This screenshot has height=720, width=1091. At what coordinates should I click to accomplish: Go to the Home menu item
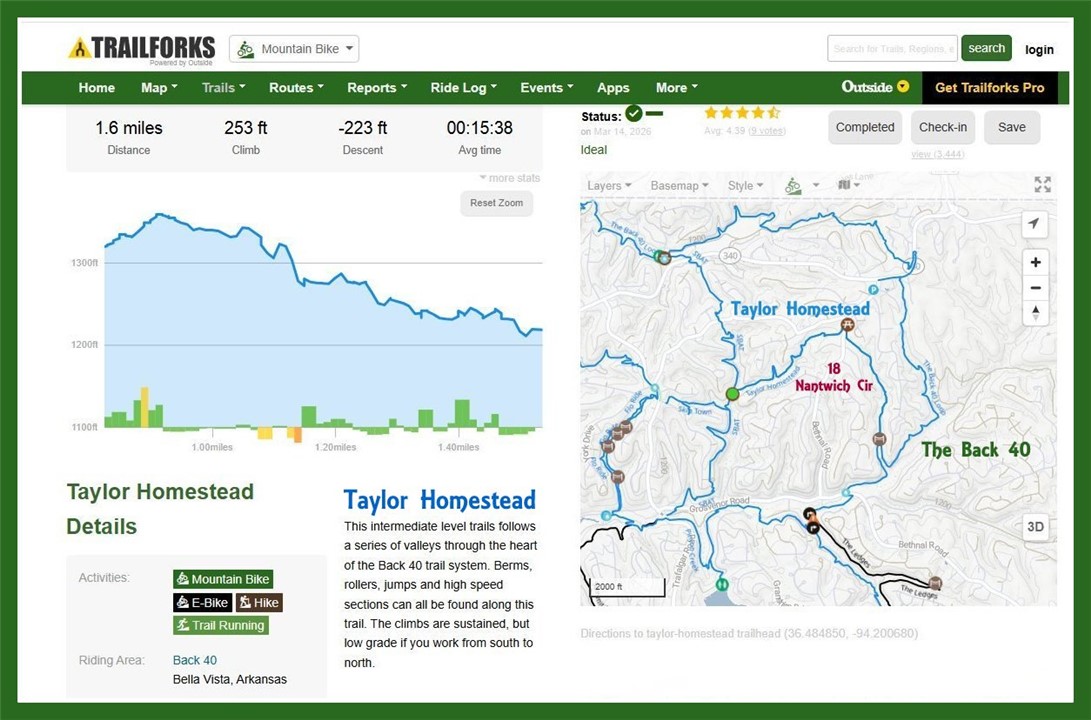(97, 88)
